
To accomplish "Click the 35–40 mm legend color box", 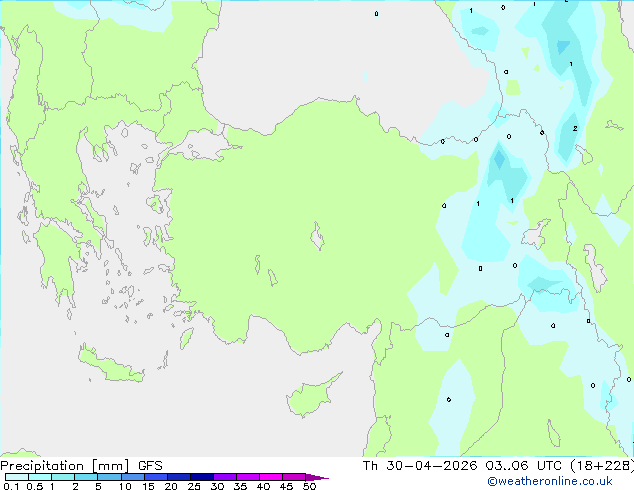I will (x=248, y=477).
